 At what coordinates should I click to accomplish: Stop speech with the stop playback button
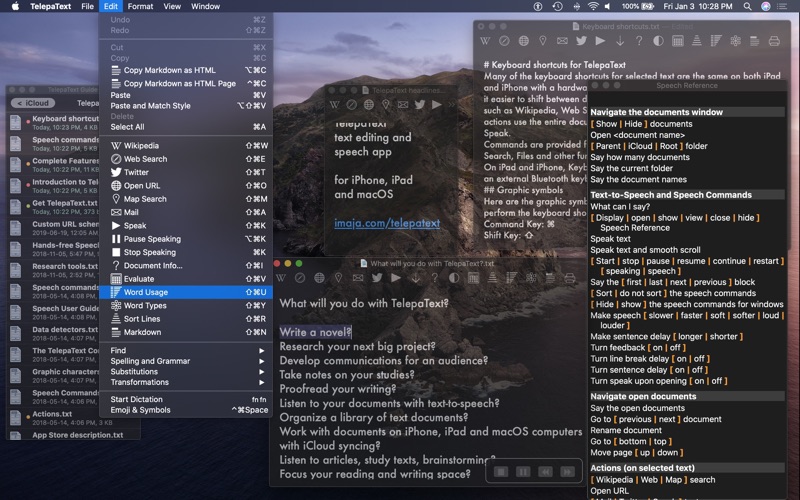pos(501,472)
